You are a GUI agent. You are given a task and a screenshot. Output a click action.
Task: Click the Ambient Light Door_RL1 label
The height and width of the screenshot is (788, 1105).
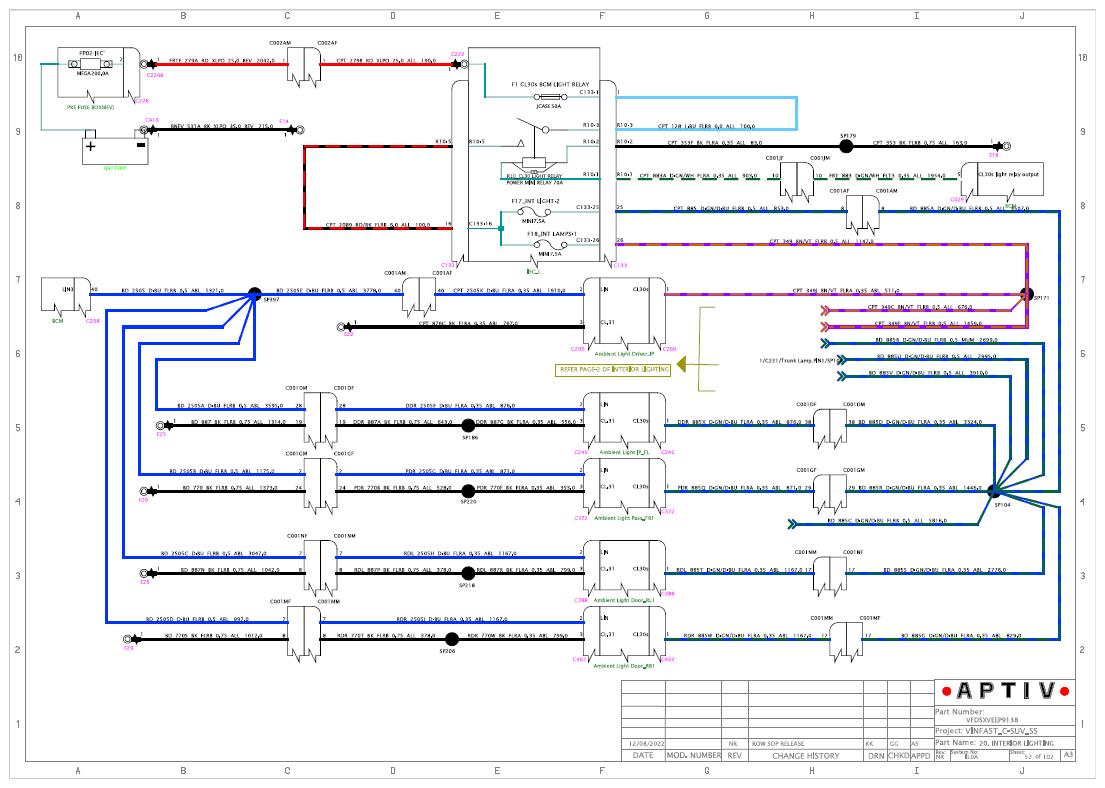pos(624,601)
